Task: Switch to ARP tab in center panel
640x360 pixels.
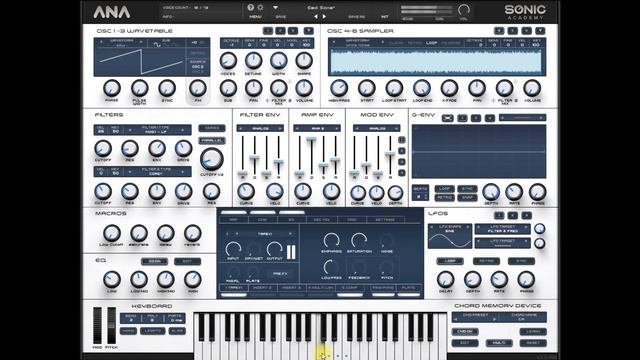Action: click(x=233, y=220)
